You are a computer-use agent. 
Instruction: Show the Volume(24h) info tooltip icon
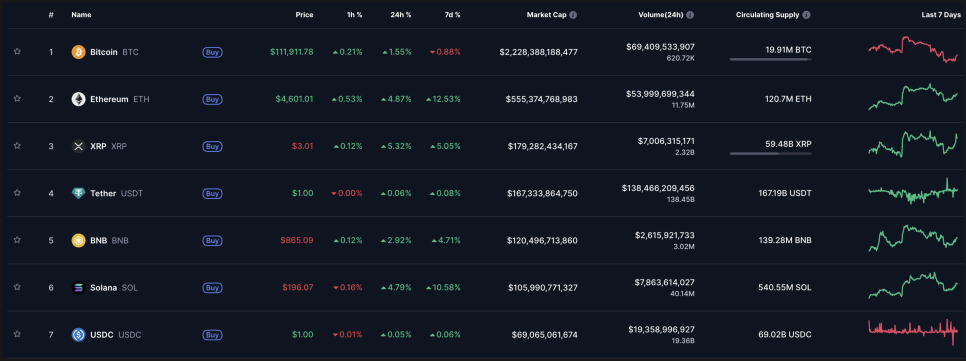[x=690, y=15]
